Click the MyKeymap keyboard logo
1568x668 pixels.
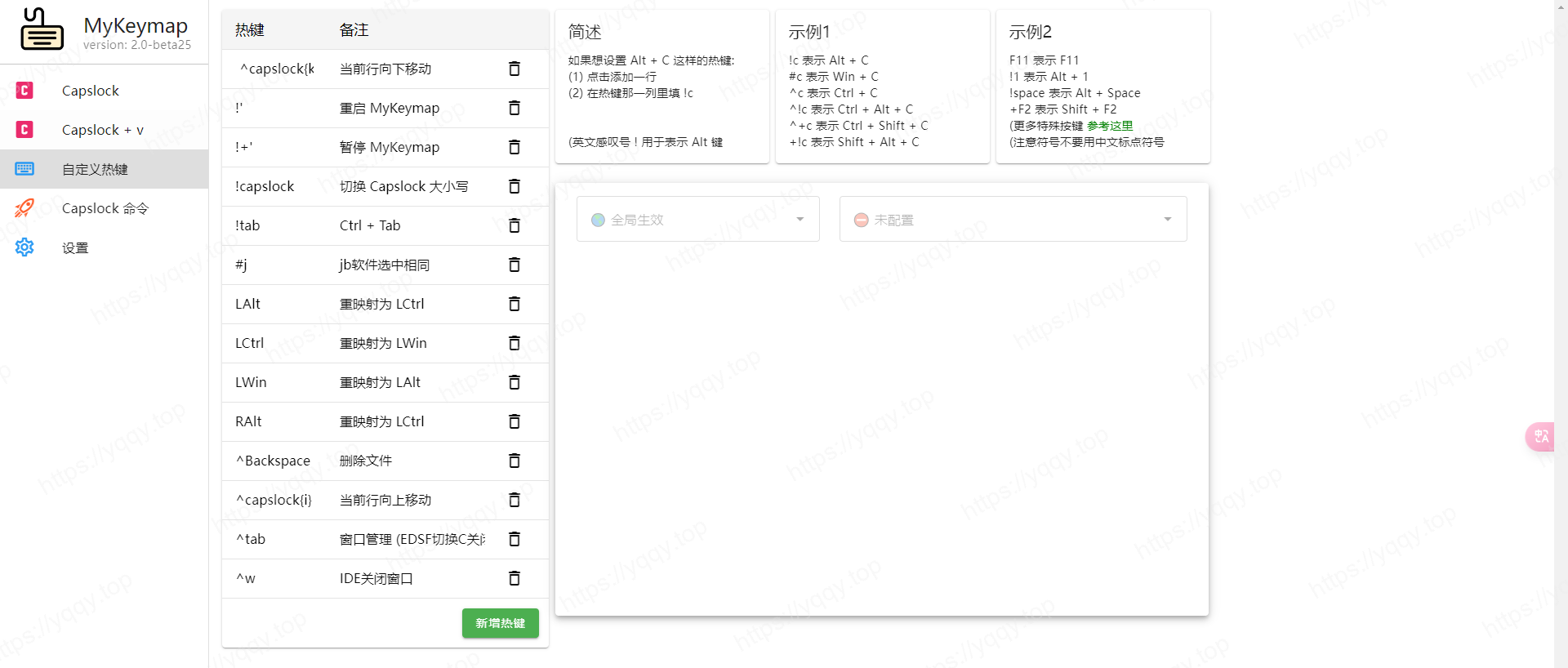point(42,30)
